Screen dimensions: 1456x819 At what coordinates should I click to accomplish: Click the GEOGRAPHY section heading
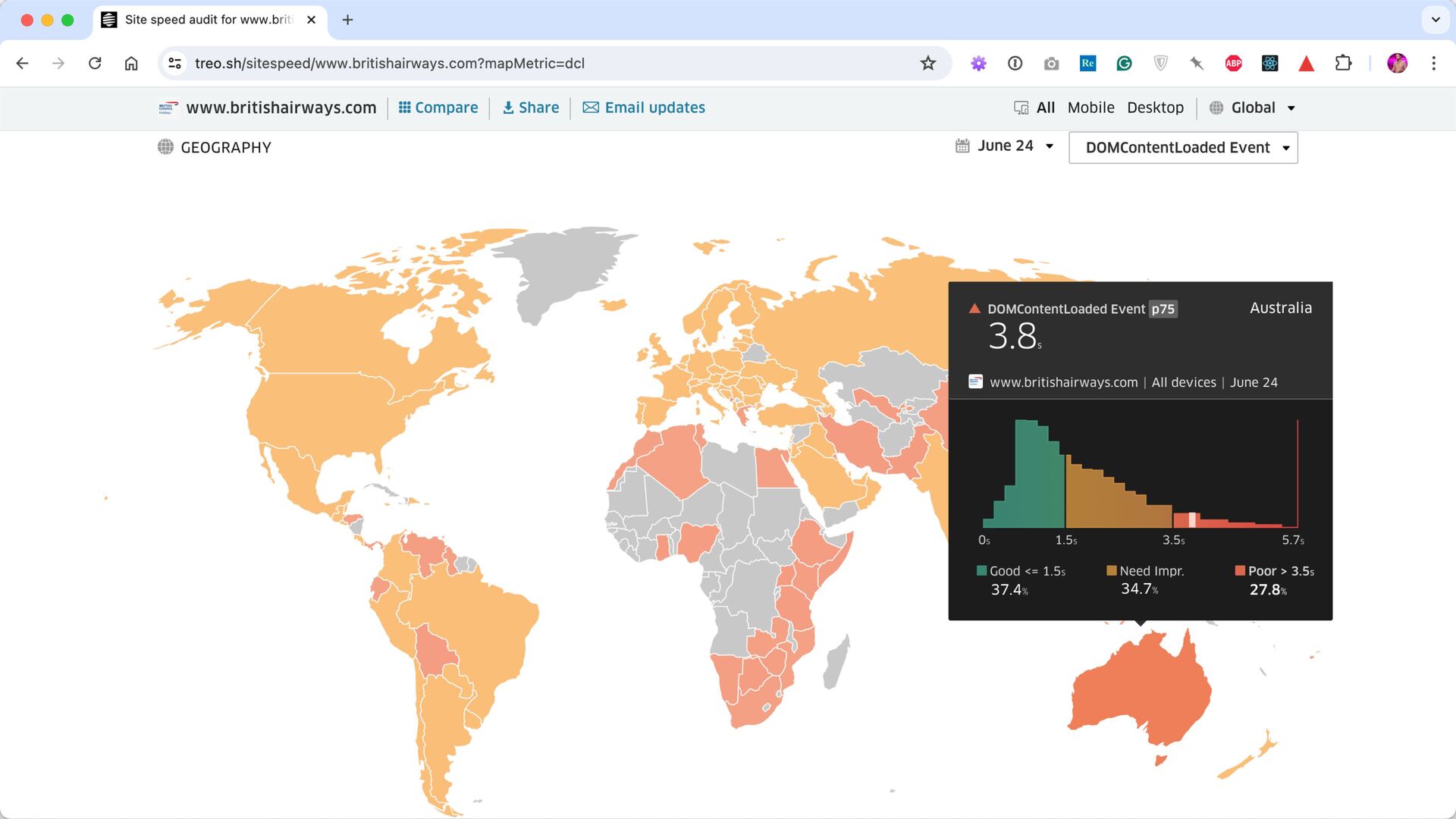[225, 148]
